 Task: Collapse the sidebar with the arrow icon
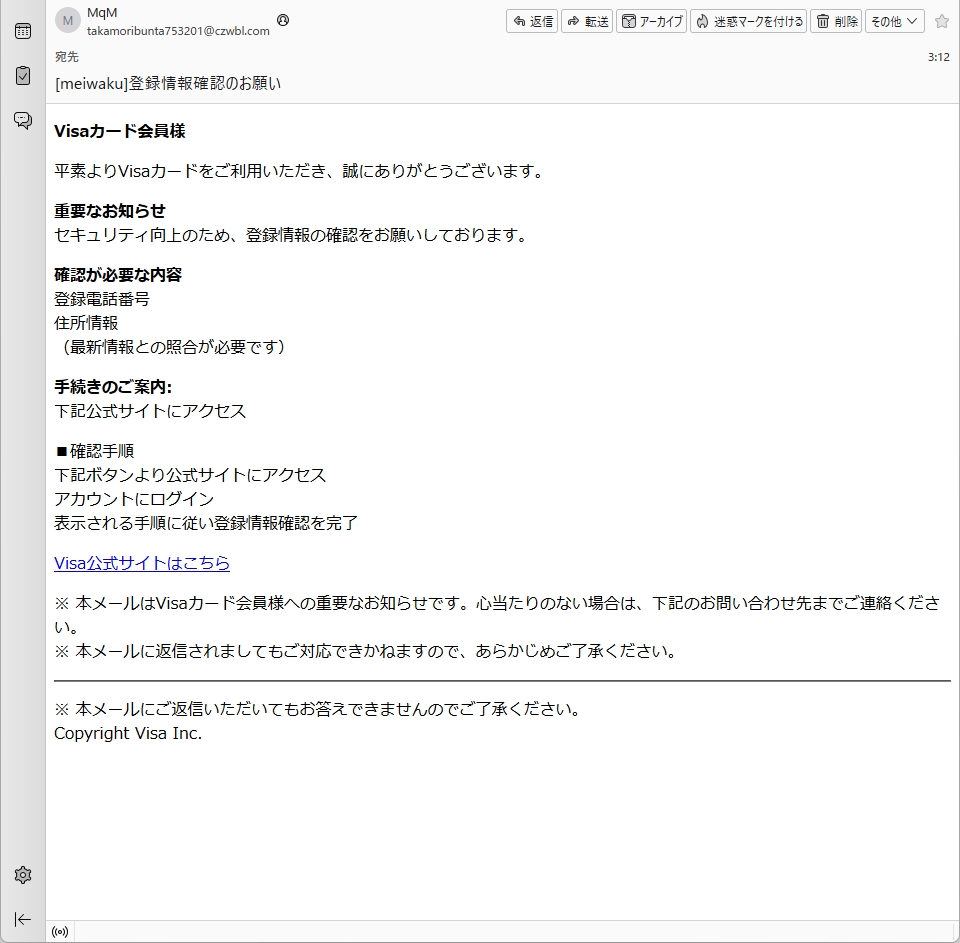(22, 919)
